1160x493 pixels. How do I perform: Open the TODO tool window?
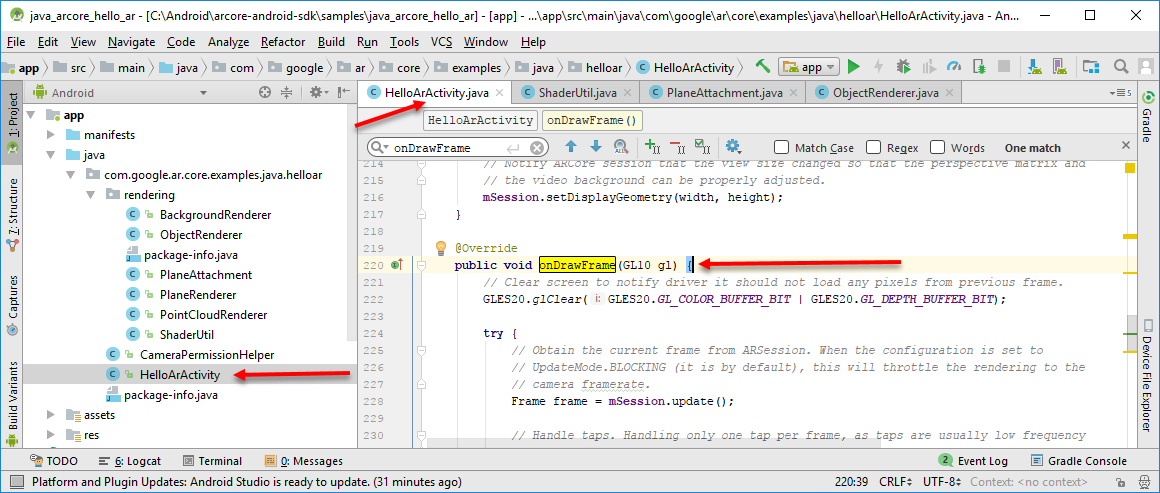pyautogui.click(x=52, y=461)
